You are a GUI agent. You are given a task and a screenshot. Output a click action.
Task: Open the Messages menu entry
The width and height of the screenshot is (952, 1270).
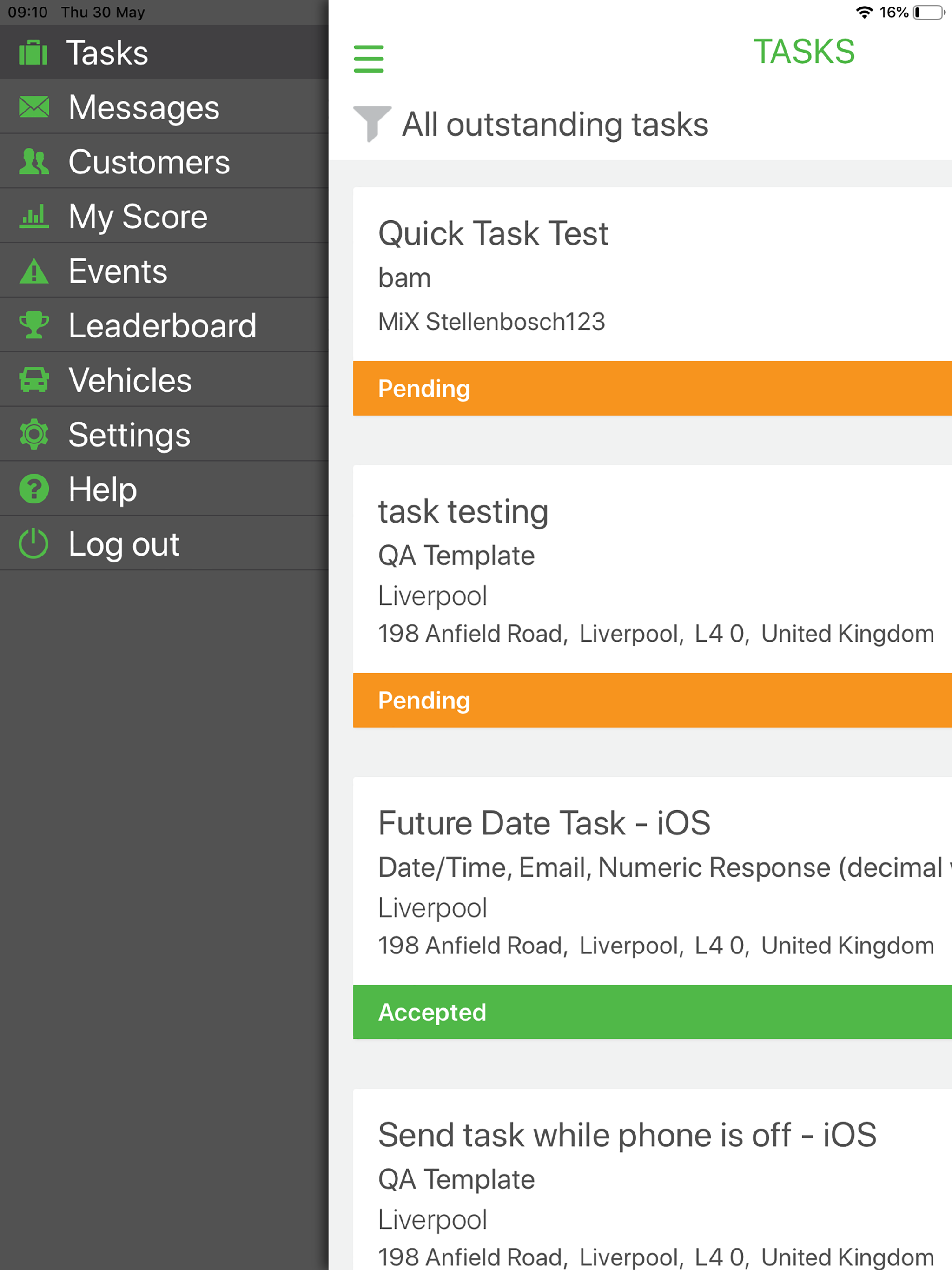tap(164, 107)
